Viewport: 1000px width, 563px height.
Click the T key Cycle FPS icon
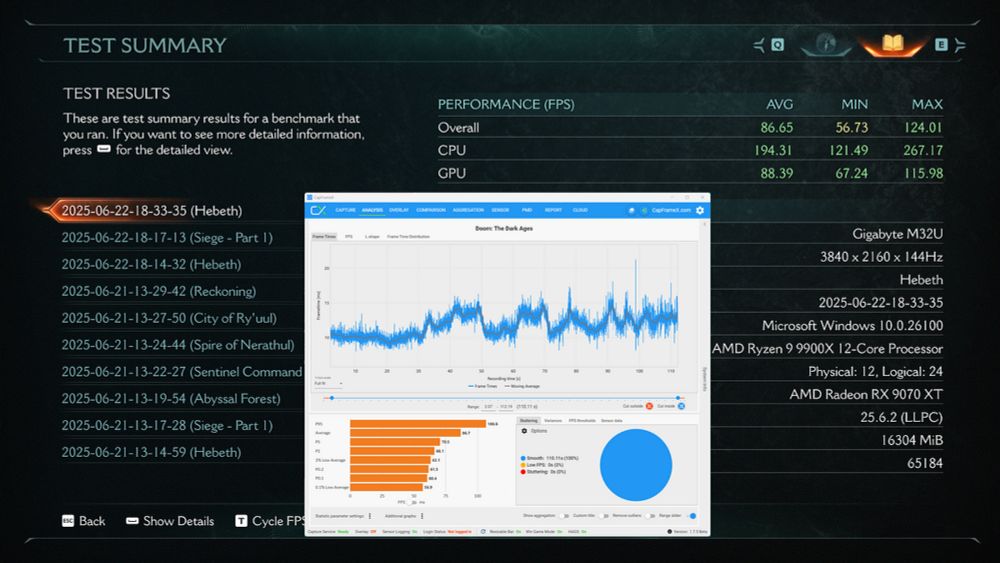[241, 521]
